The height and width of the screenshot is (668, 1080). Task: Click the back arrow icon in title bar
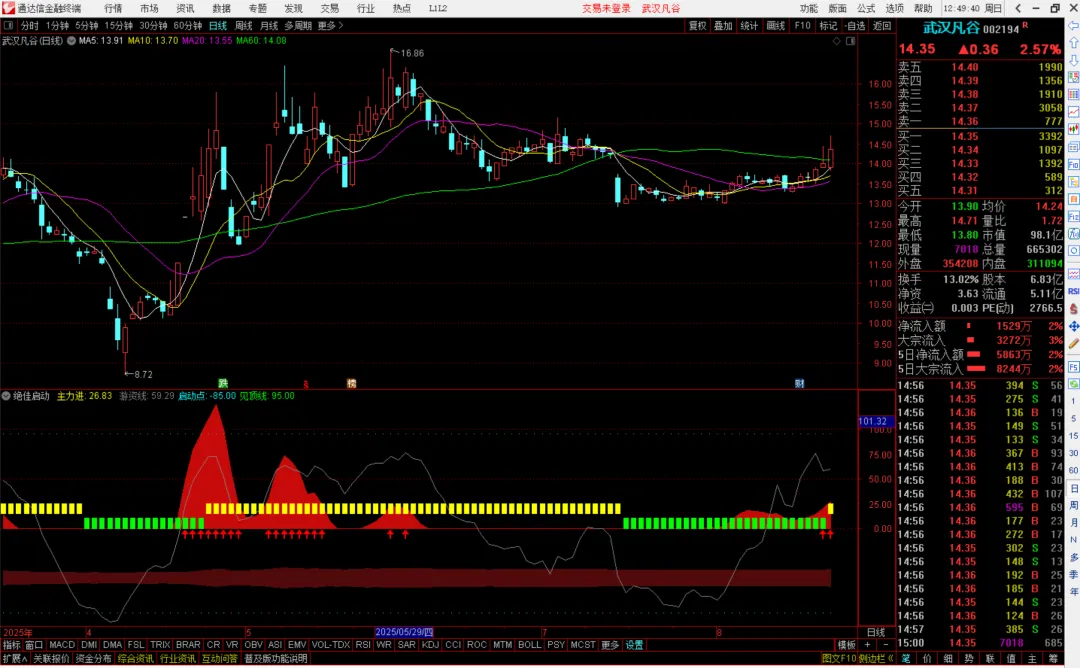[1019, 8]
